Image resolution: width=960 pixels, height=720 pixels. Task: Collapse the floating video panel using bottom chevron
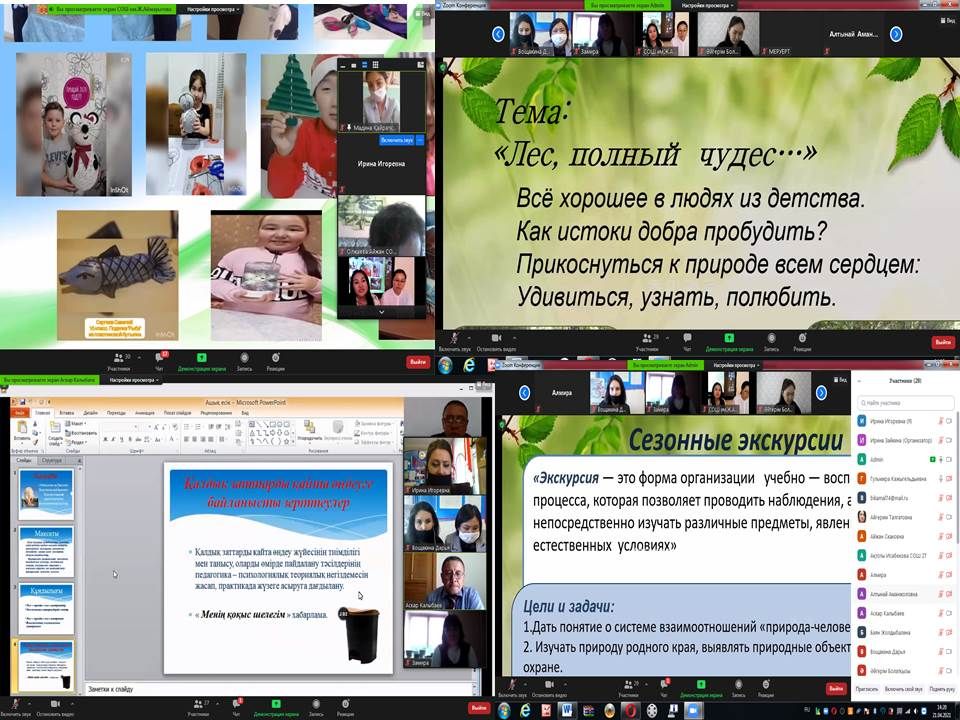coord(381,312)
